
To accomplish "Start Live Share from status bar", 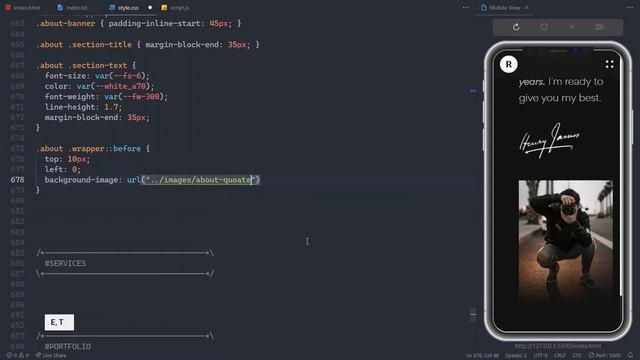I will 51,356.
